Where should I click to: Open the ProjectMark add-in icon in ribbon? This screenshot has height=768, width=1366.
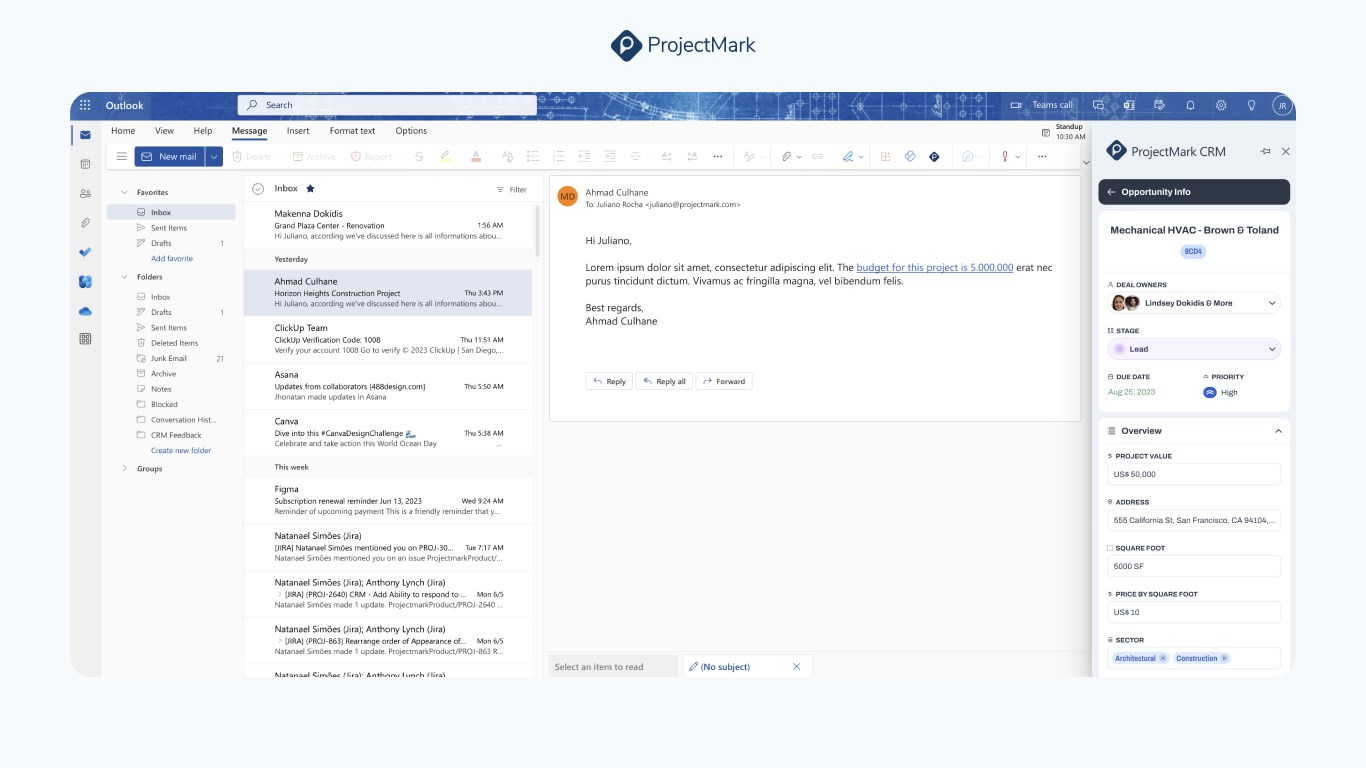coord(934,156)
